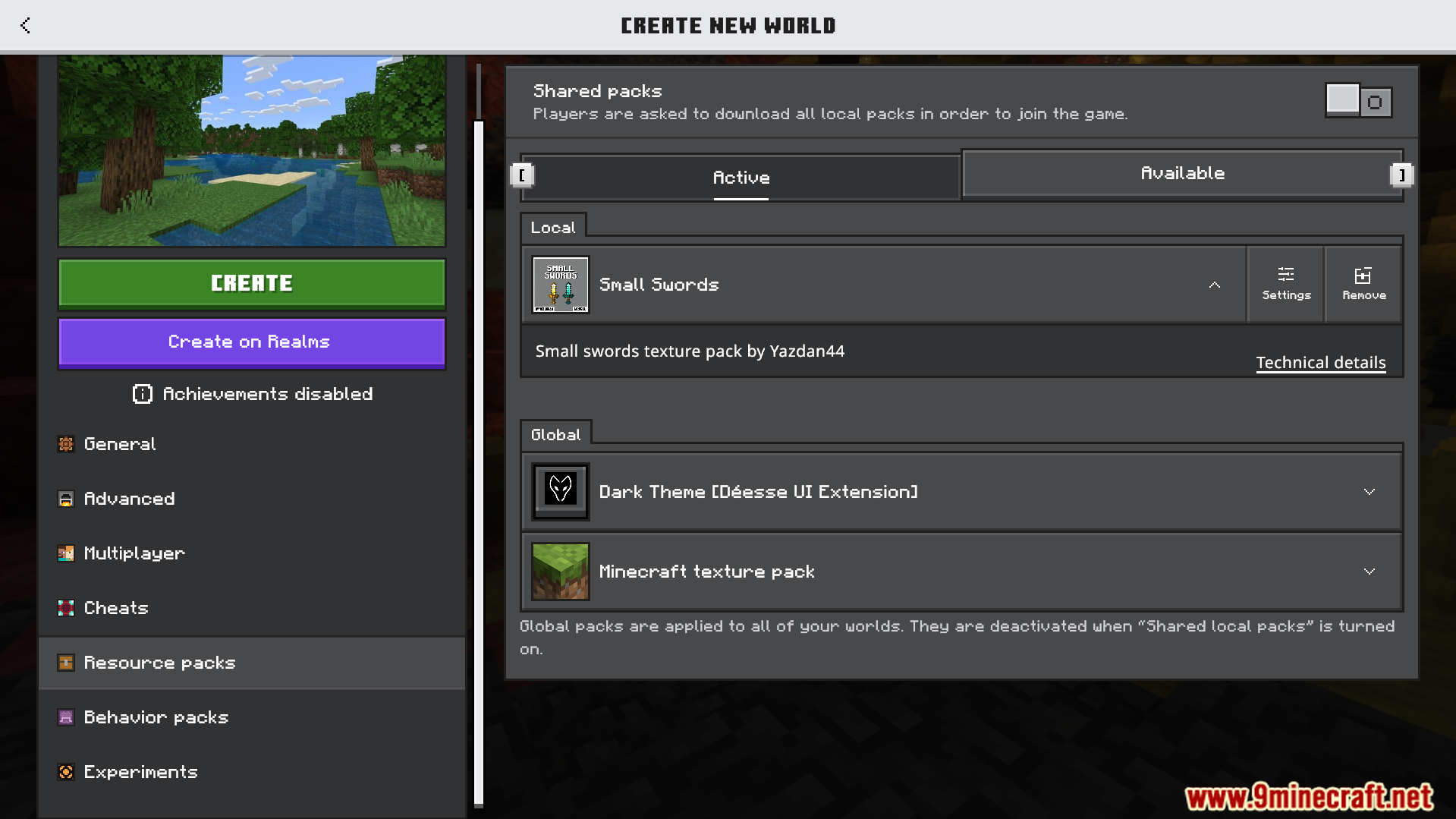Click 'Small swords texture pack by Yazdan44' text

(690, 351)
